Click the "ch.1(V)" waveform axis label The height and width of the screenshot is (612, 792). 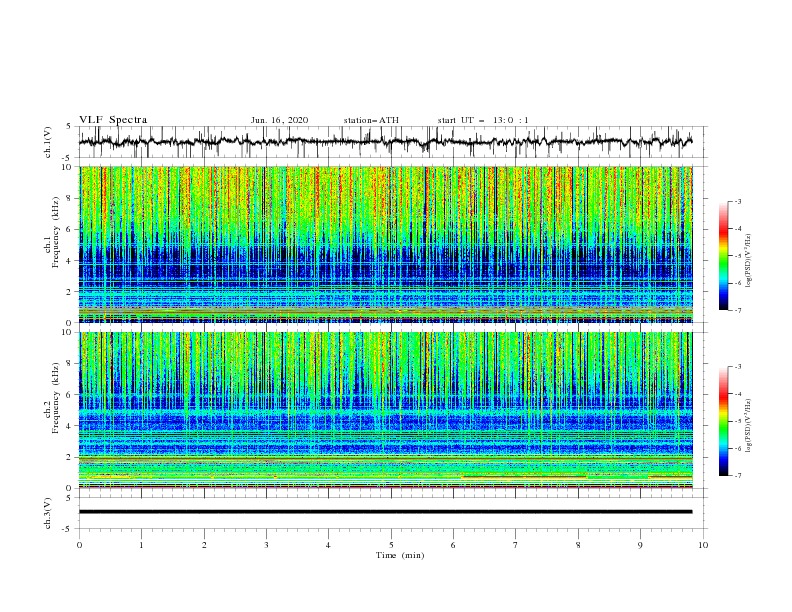click(48, 142)
